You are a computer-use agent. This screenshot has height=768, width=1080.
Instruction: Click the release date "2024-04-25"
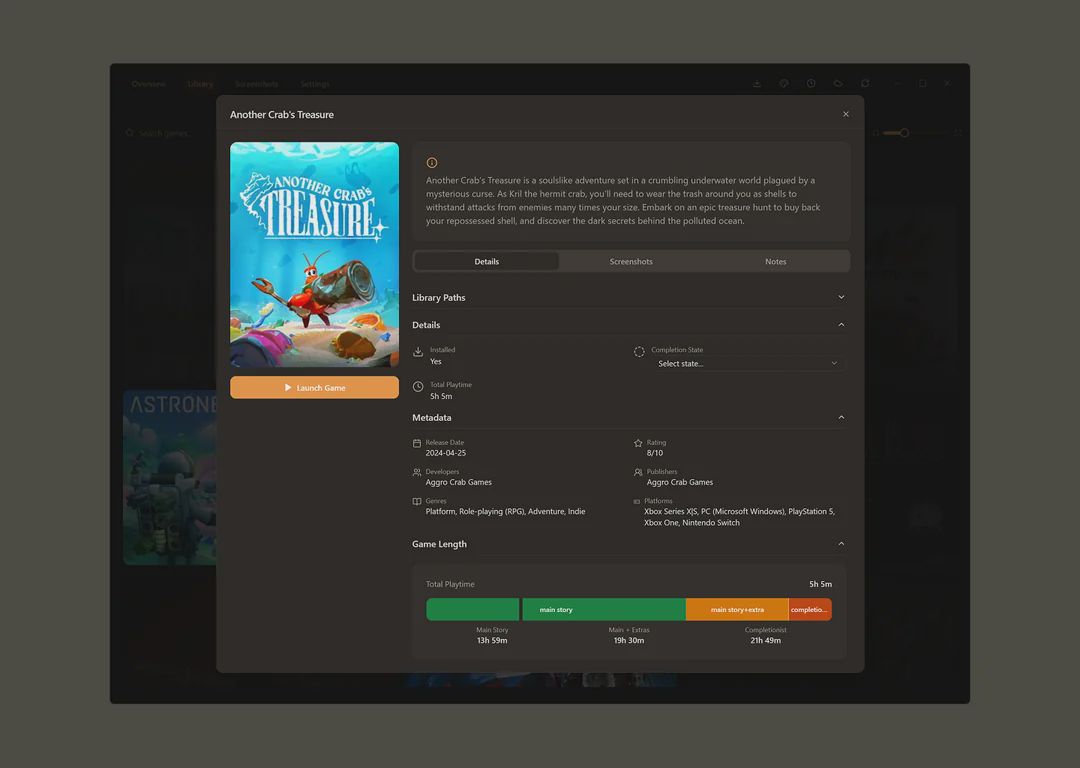446,453
